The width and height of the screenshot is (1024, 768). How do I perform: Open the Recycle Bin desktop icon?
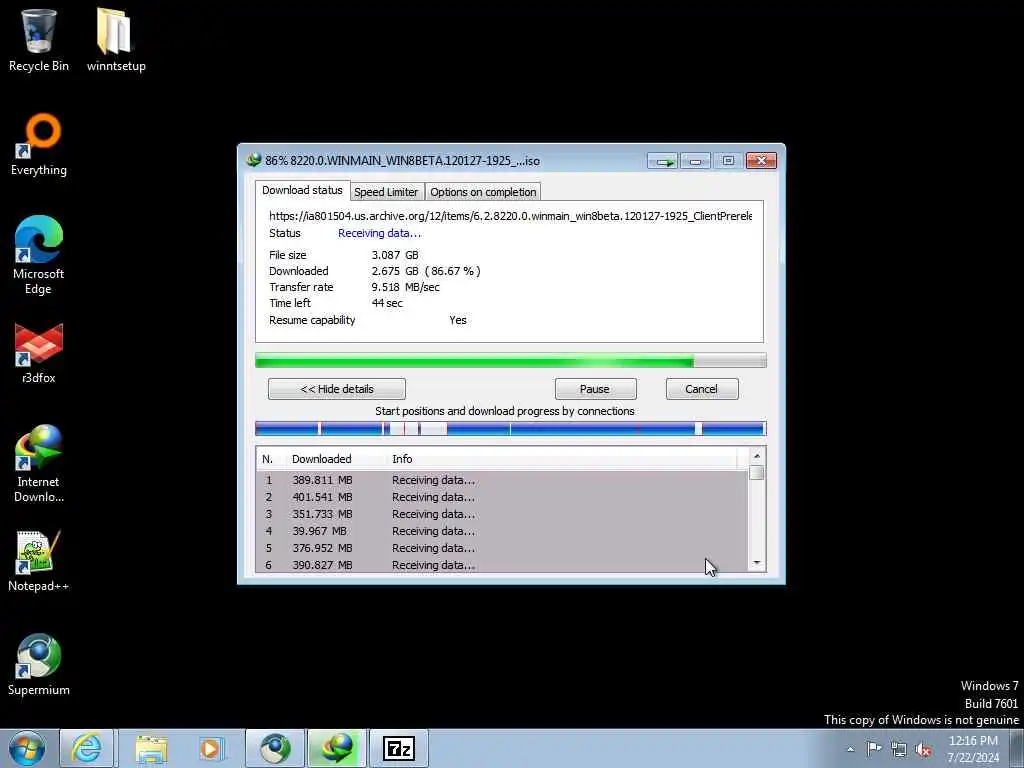[39, 39]
